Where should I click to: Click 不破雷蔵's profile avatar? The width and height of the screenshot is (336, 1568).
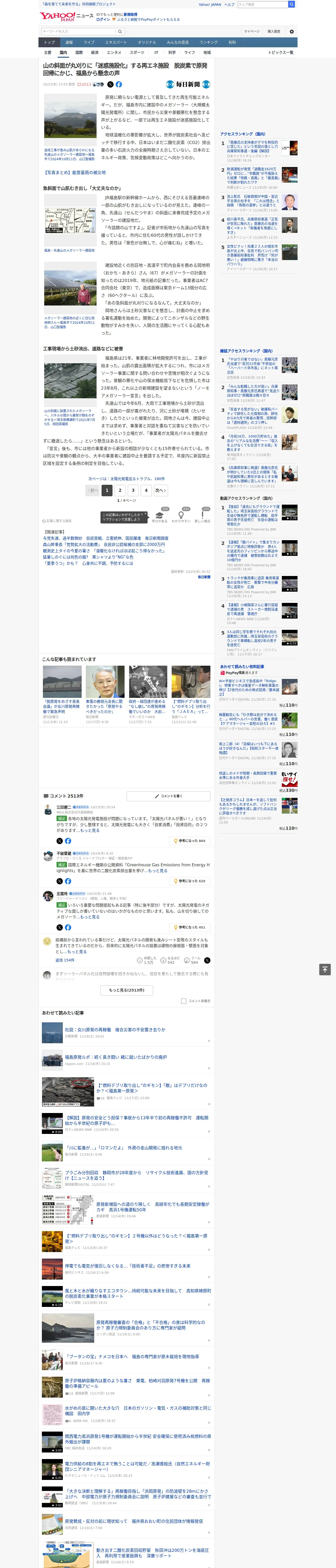click(48, 856)
